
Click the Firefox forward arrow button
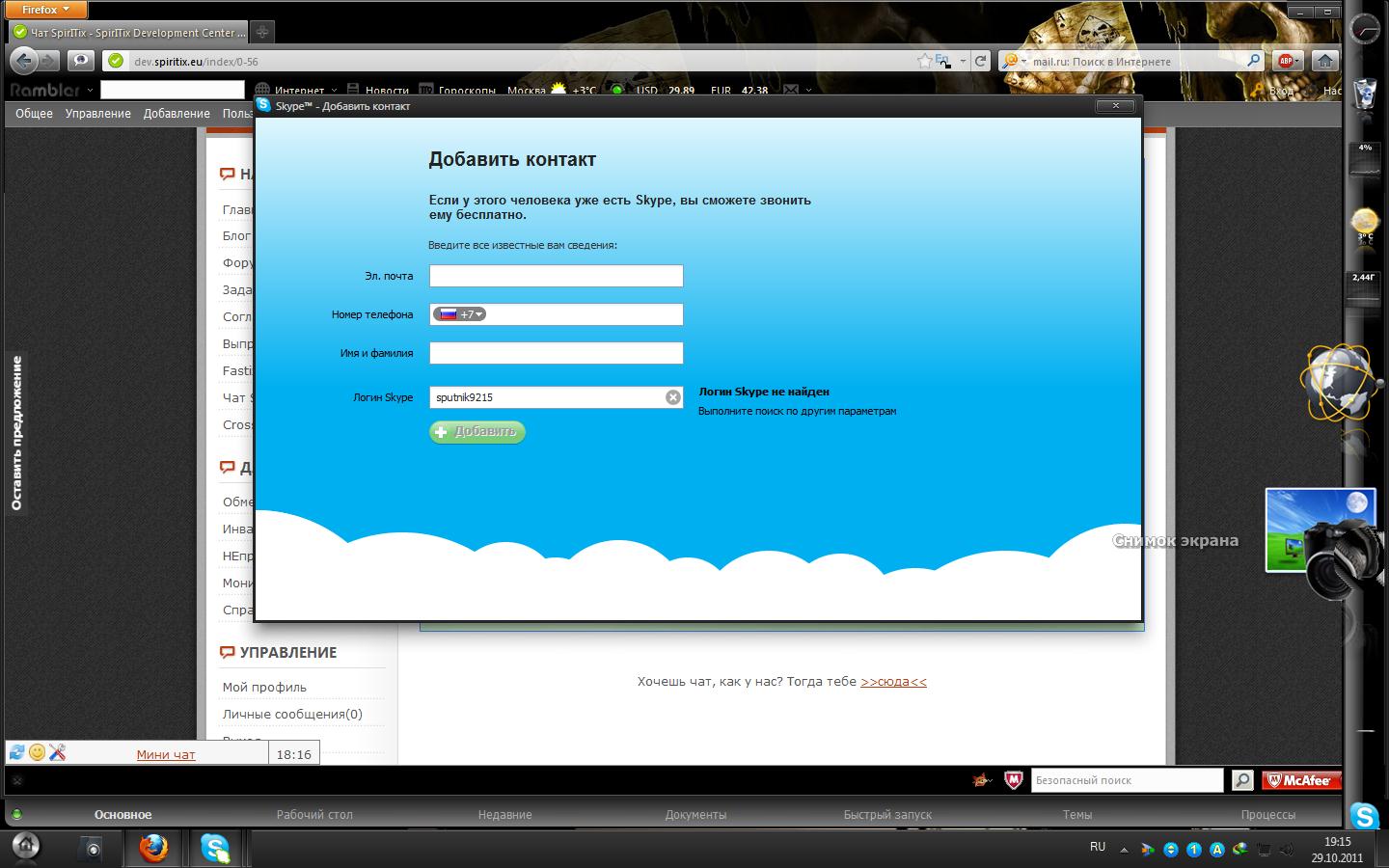(x=48, y=61)
